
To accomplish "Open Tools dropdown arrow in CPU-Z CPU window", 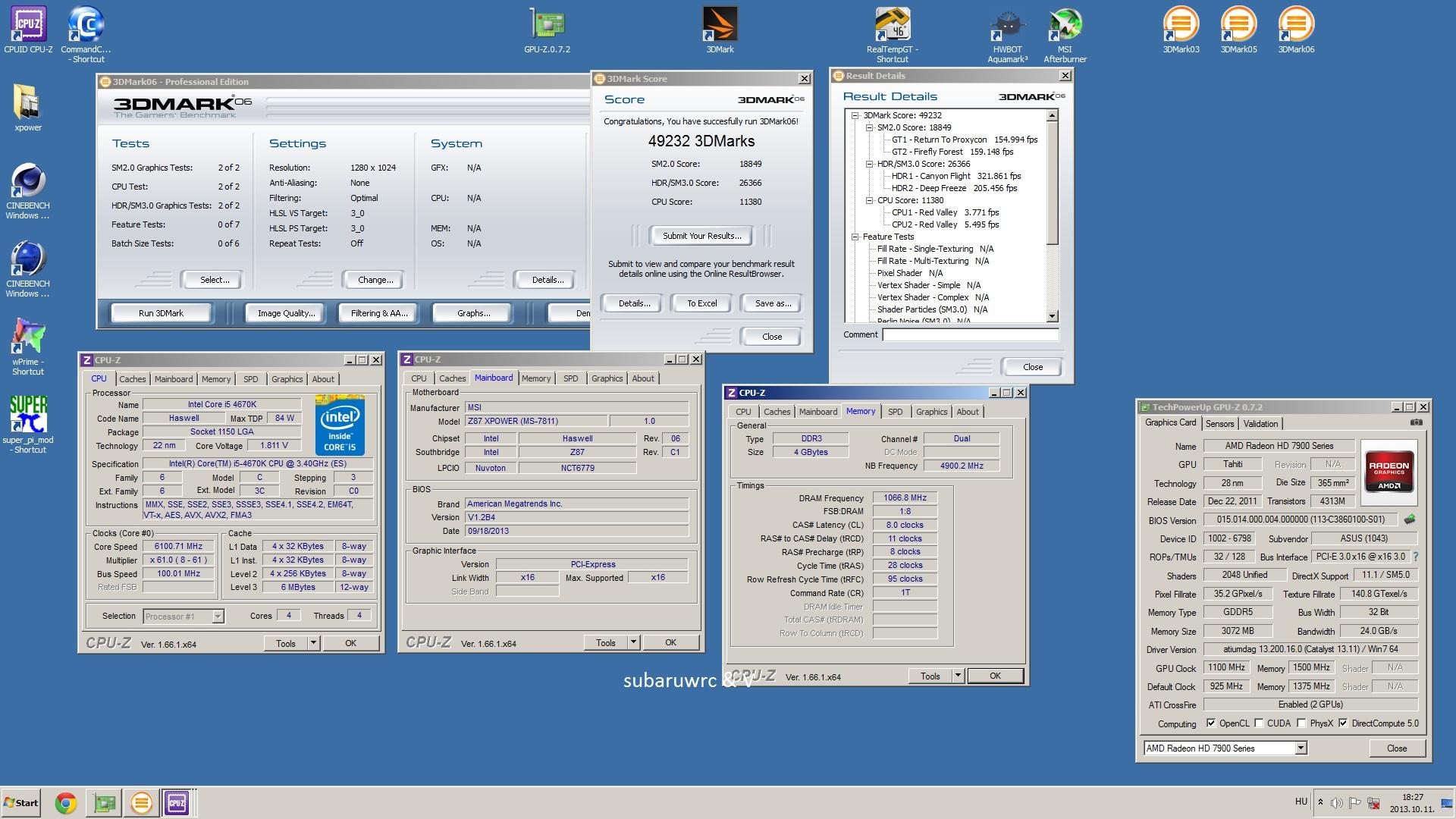I will [x=313, y=643].
